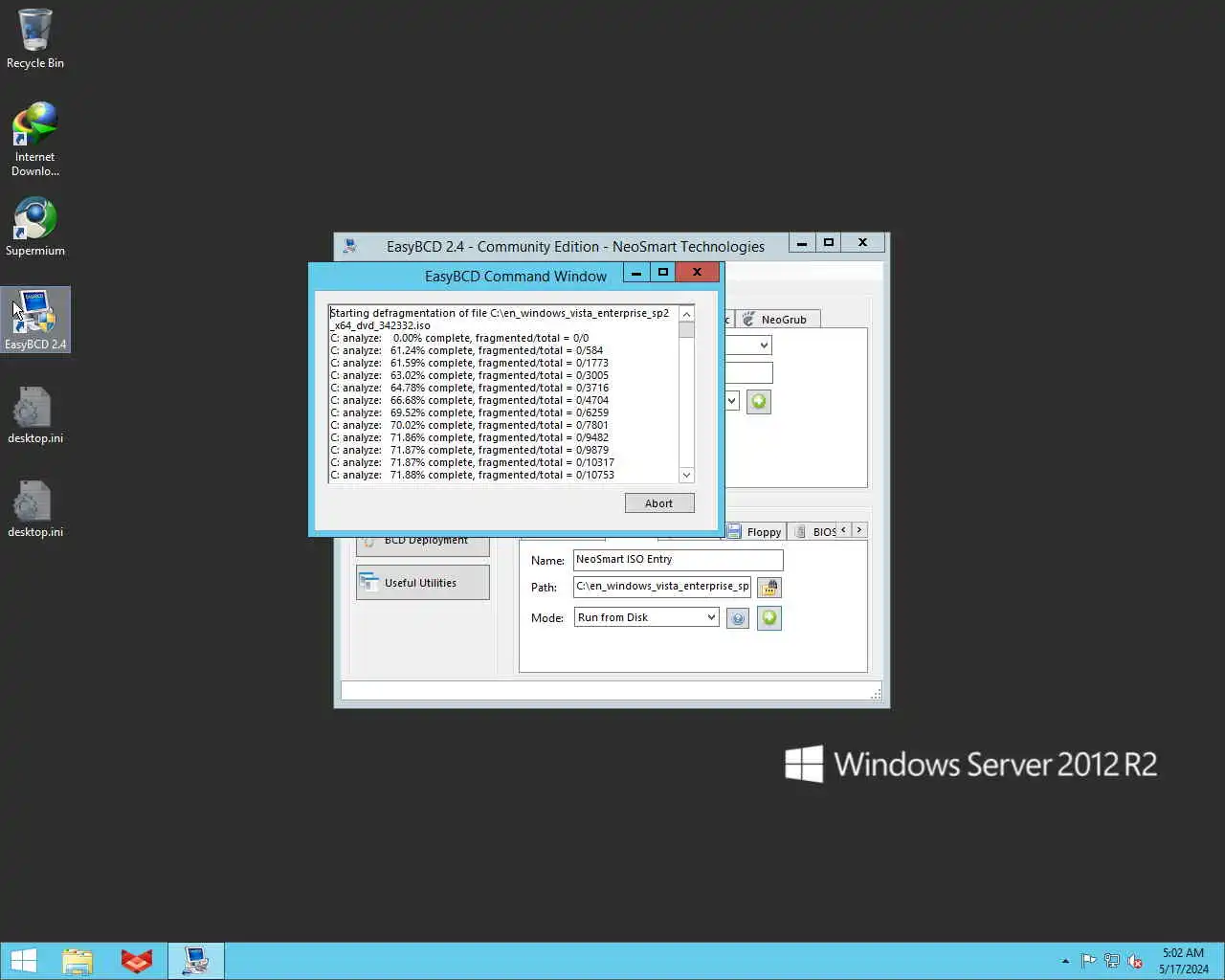1225x980 pixels.
Task: Open the Useful Utilities section
Action: (423, 583)
